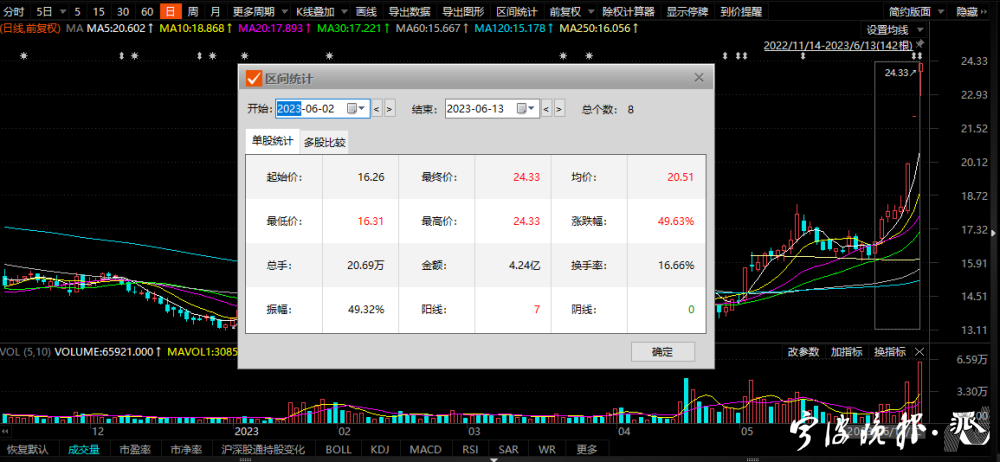The image size is (1000, 462).
Task: Switch to 多股比较 tab
Action: pos(324,142)
